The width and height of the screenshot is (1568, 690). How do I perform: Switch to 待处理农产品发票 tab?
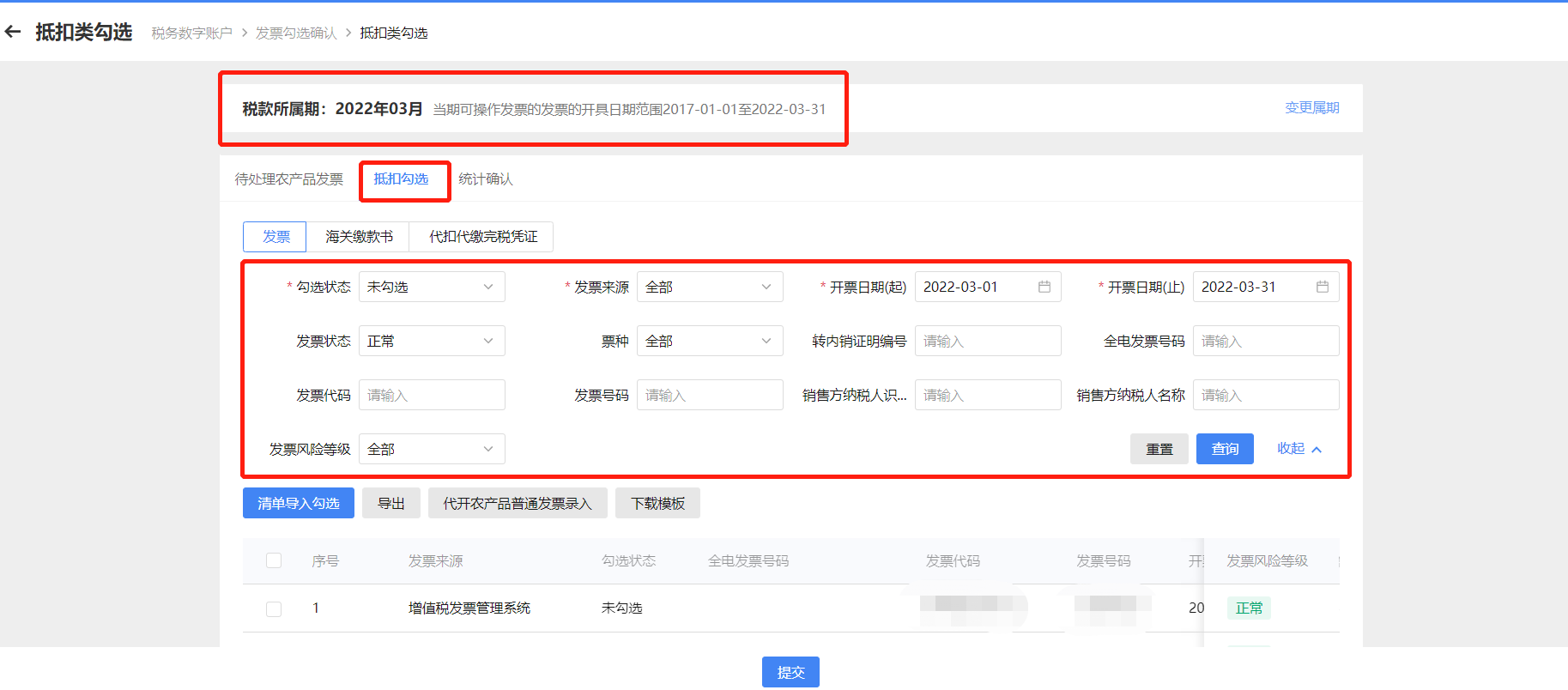click(289, 179)
